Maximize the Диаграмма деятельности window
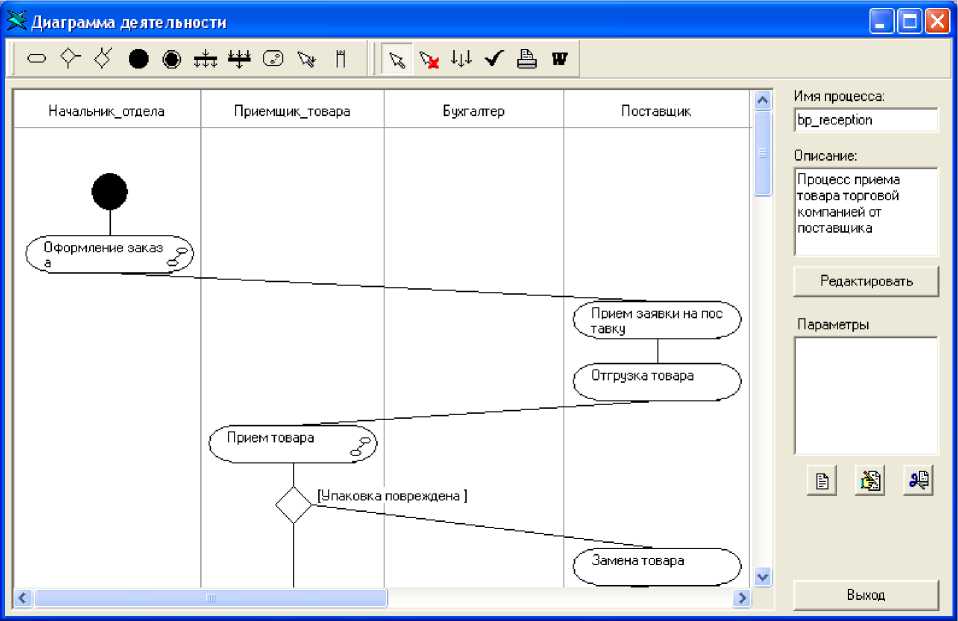 click(909, 21)
